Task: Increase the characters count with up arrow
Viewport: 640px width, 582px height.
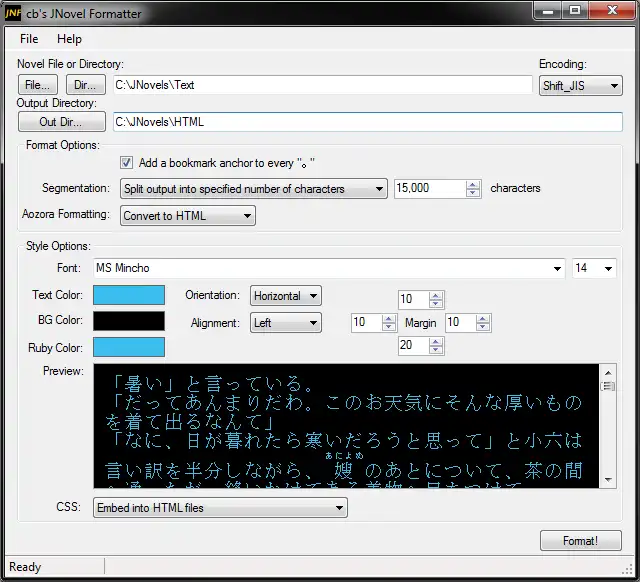Action: point(473,184)
